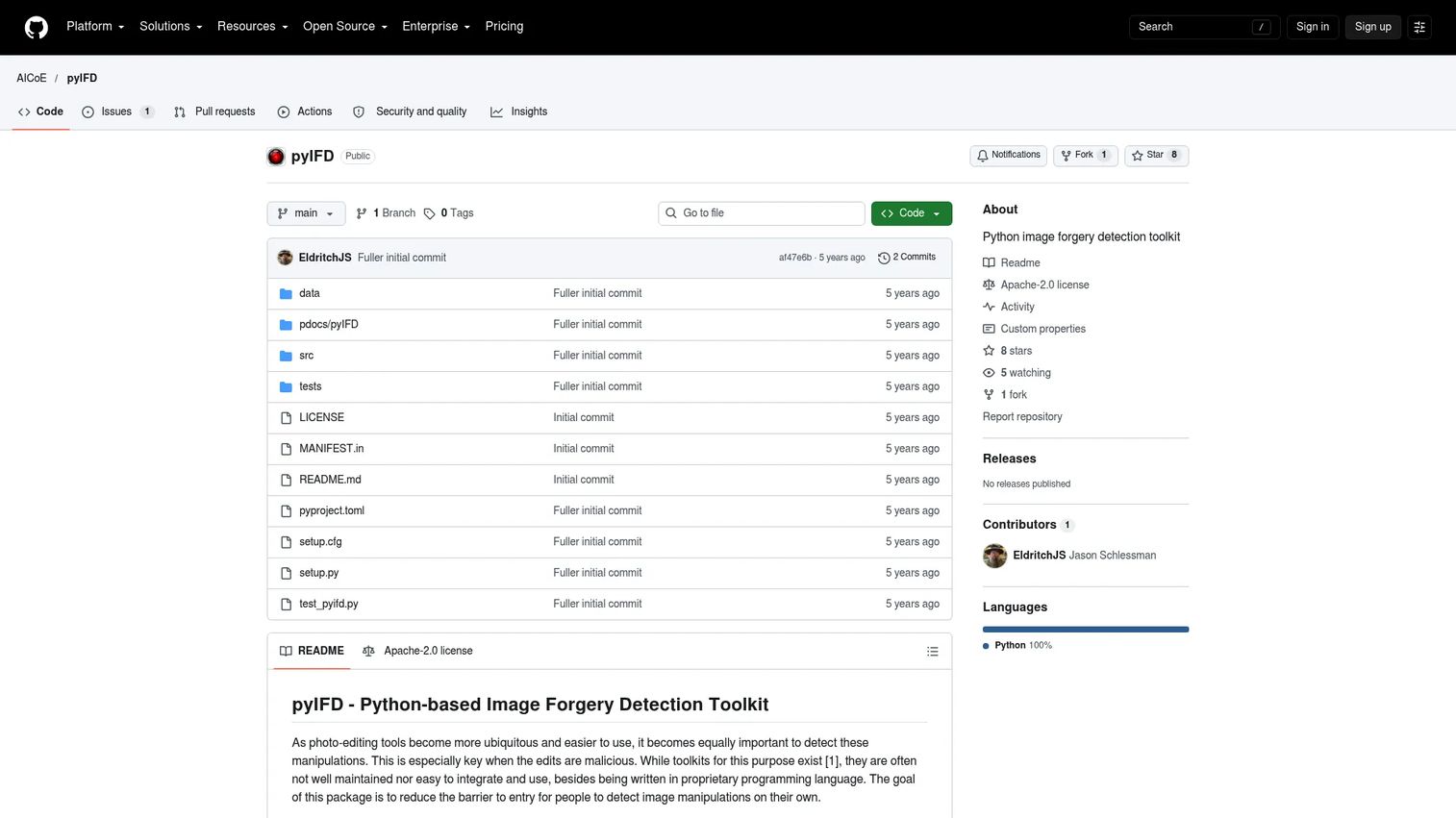This screenshot has height=818, width=1456.
Task: Click the Sign up button
Action: [x=1372, y=27]
